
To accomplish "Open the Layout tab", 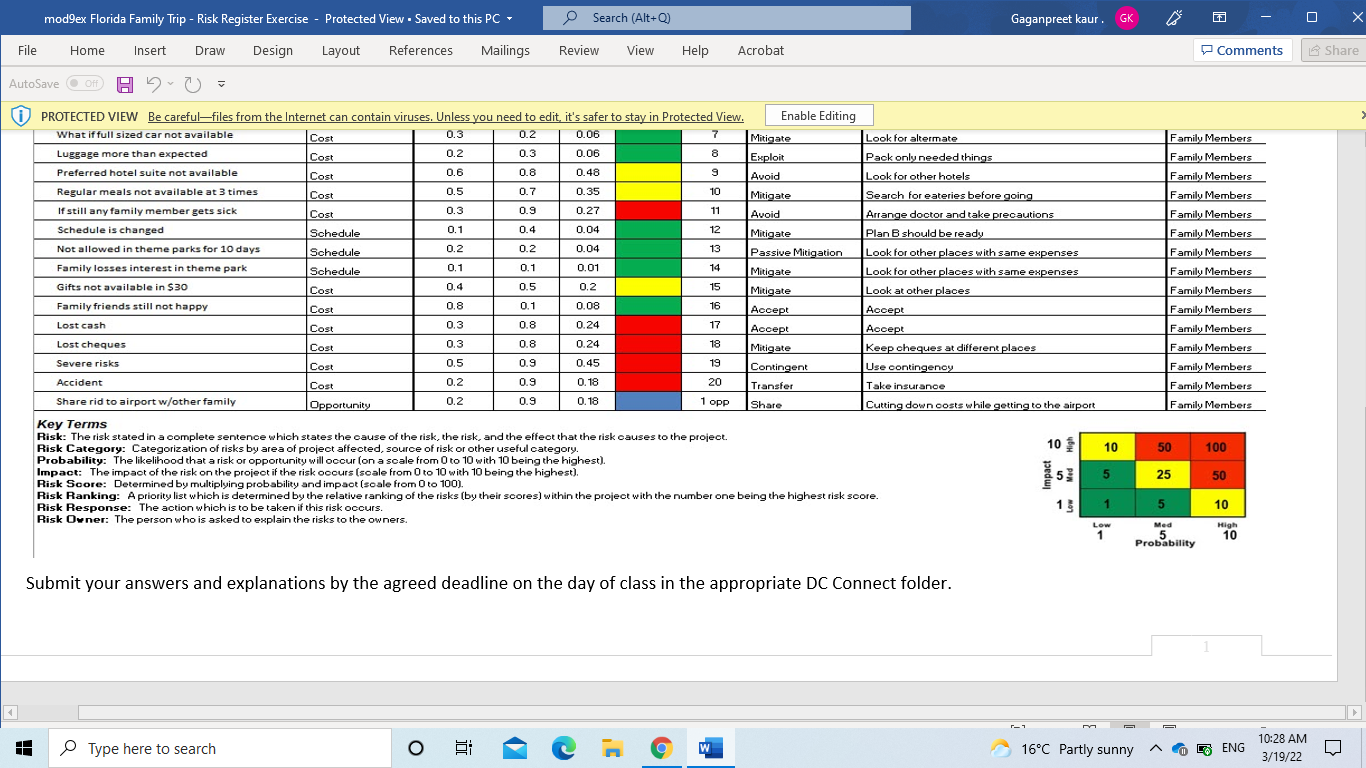I will pos(341,50).
